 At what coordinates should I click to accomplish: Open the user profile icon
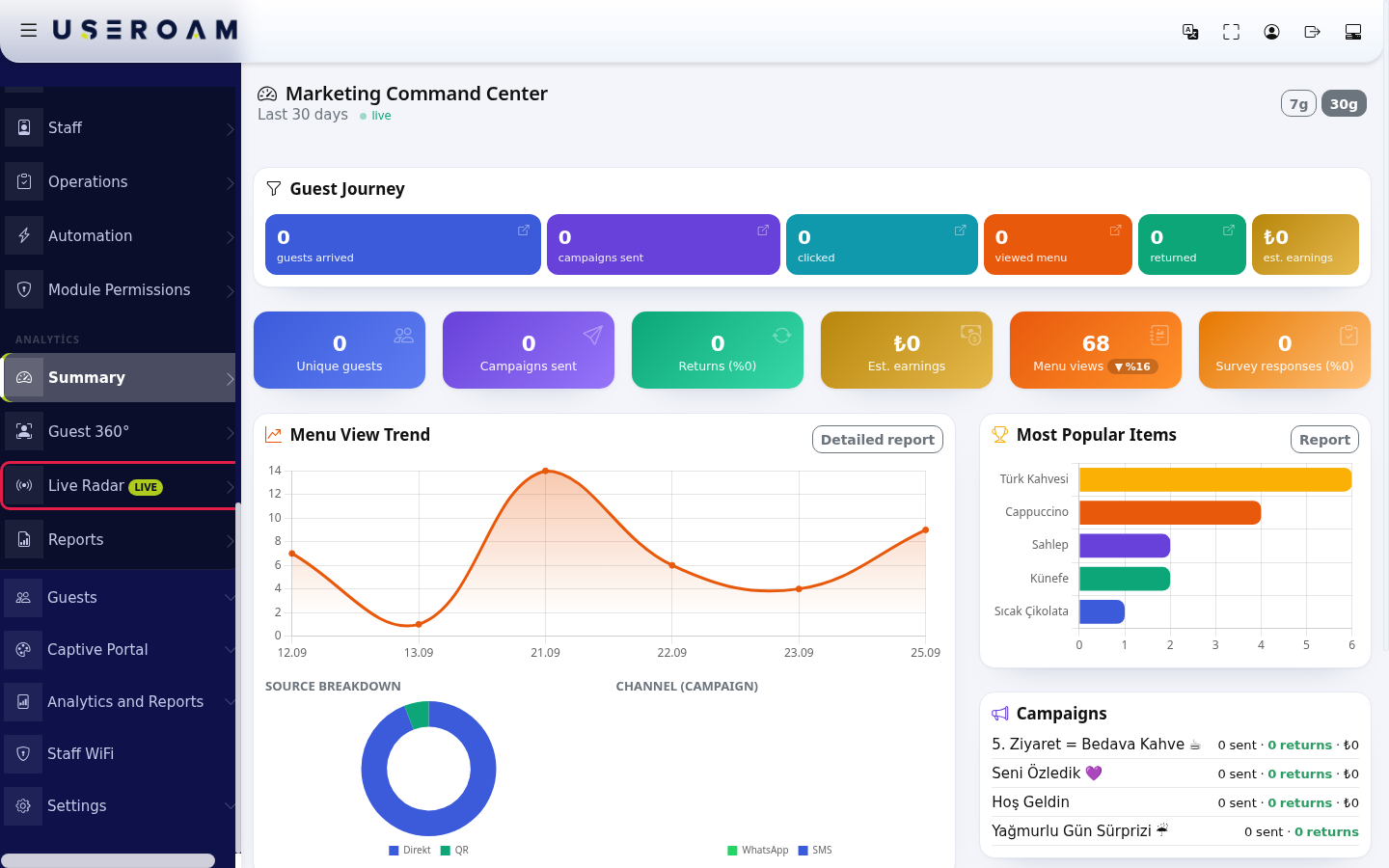(1271, 32)
